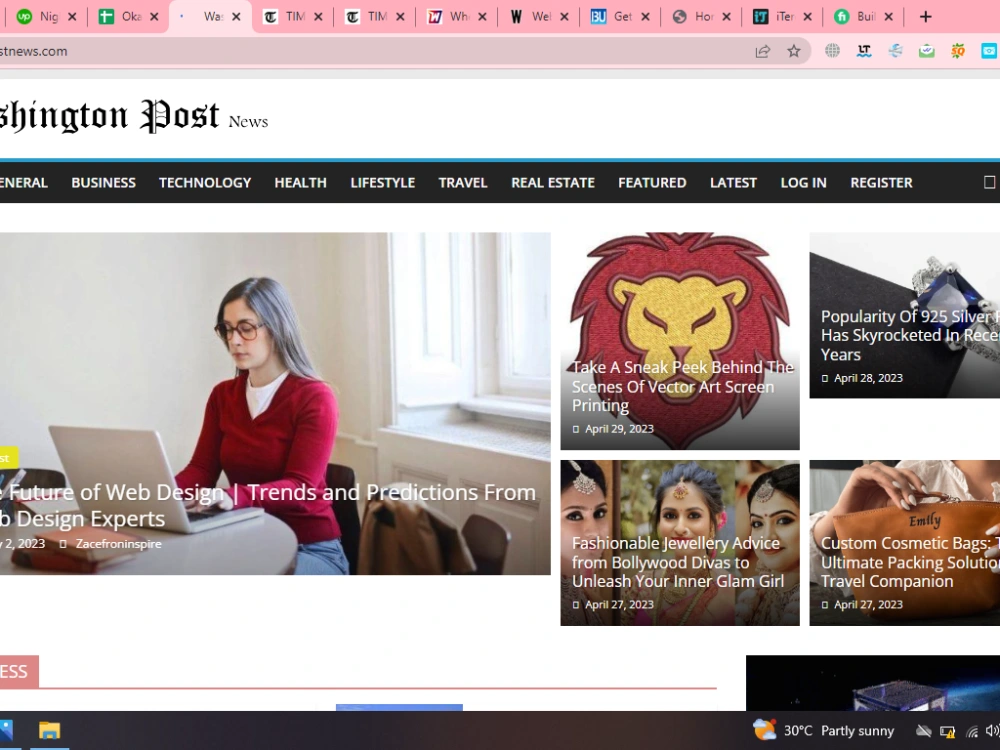Open the Business menu item
1000x750 pixels.
103,182
